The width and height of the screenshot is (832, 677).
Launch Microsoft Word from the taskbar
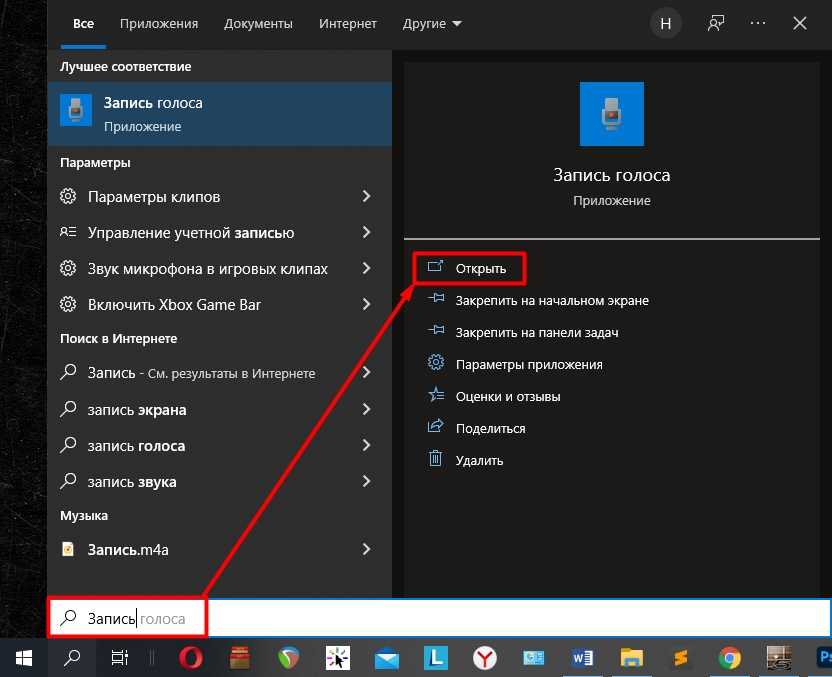coord(582,657)
